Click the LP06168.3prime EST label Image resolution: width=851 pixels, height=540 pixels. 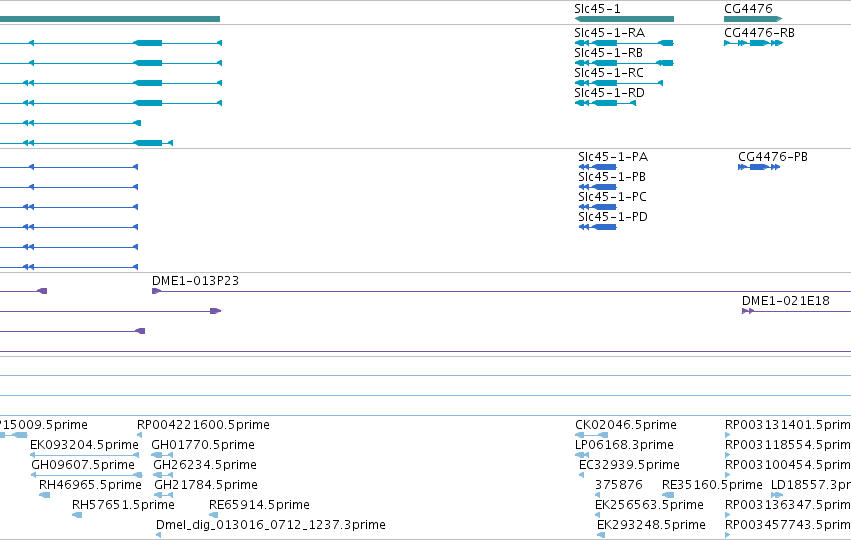tap(624, 444)
